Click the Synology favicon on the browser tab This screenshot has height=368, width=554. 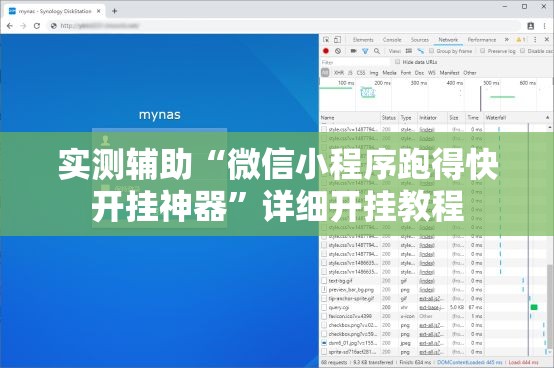click(12, 11)
